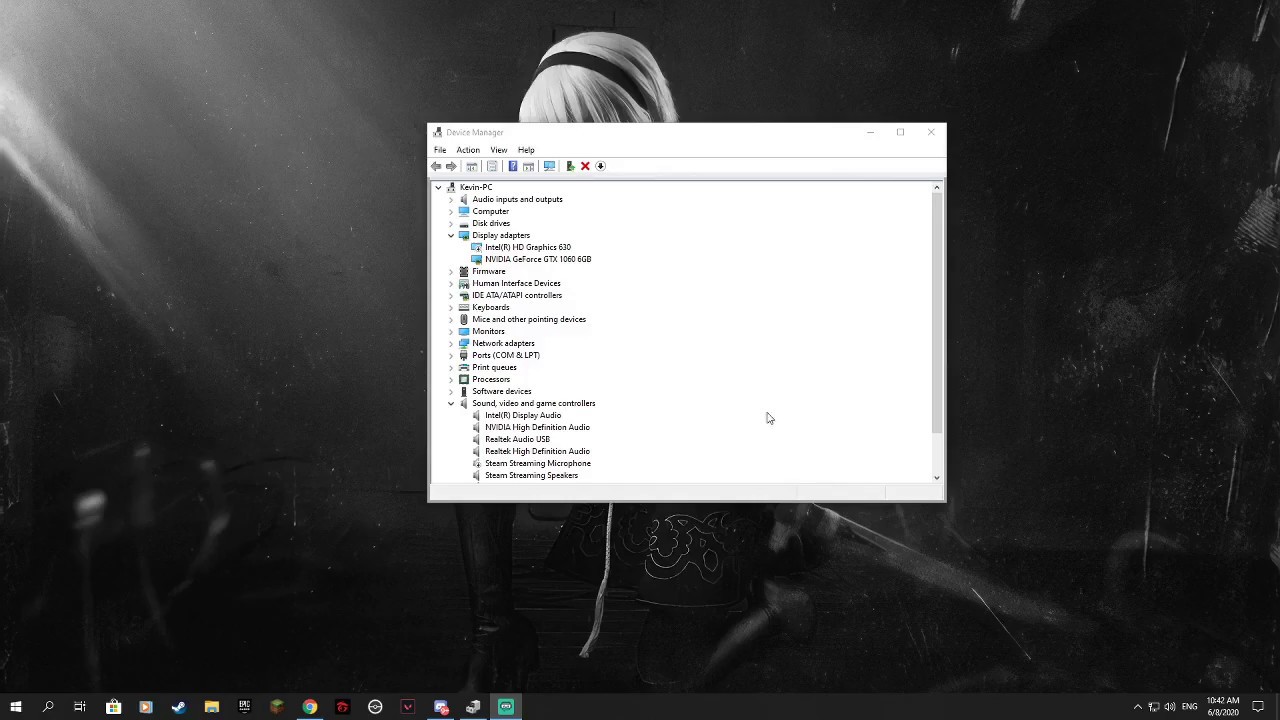Open the Valorant taskbar icon
This screenshot has width=1280, height=720.
[408, 707]
